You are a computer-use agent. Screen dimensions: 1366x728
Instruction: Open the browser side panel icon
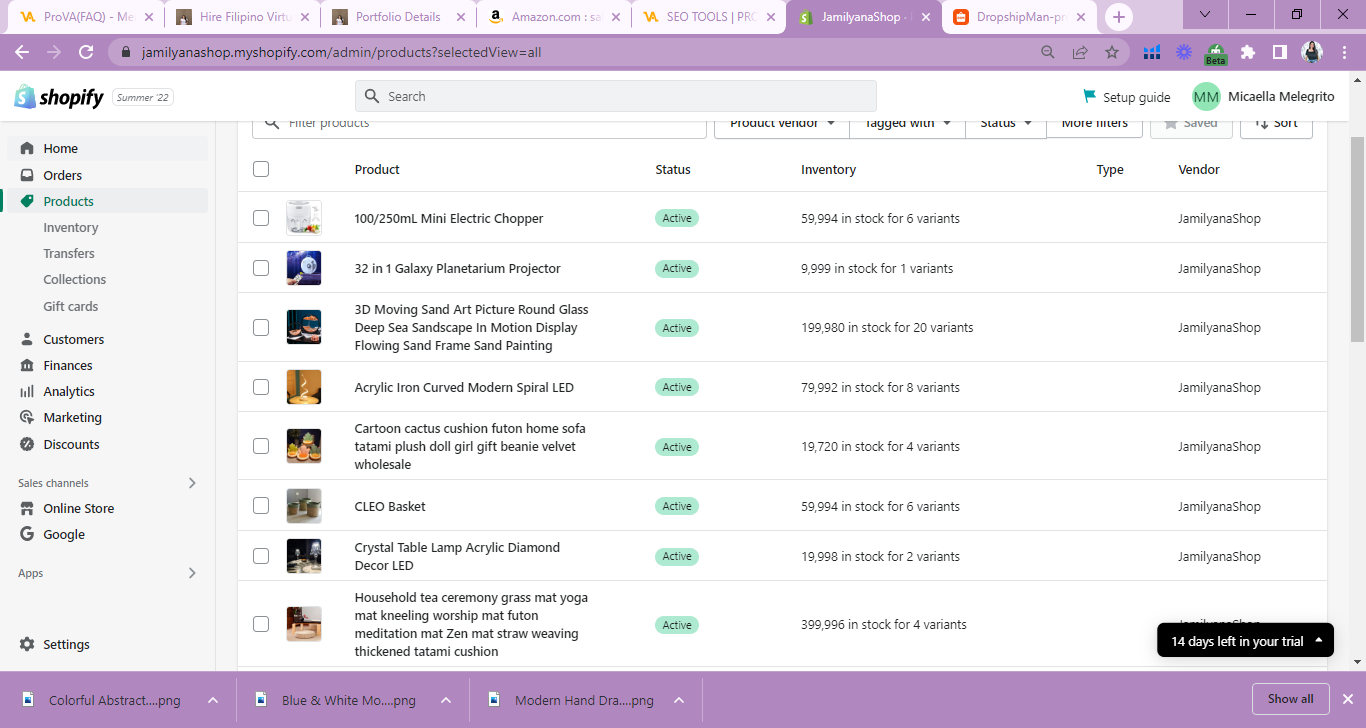click(x=1280, y=52)
